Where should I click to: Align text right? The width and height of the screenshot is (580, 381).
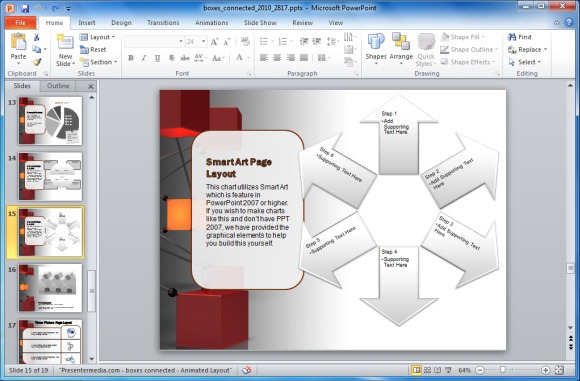(291, 57)
